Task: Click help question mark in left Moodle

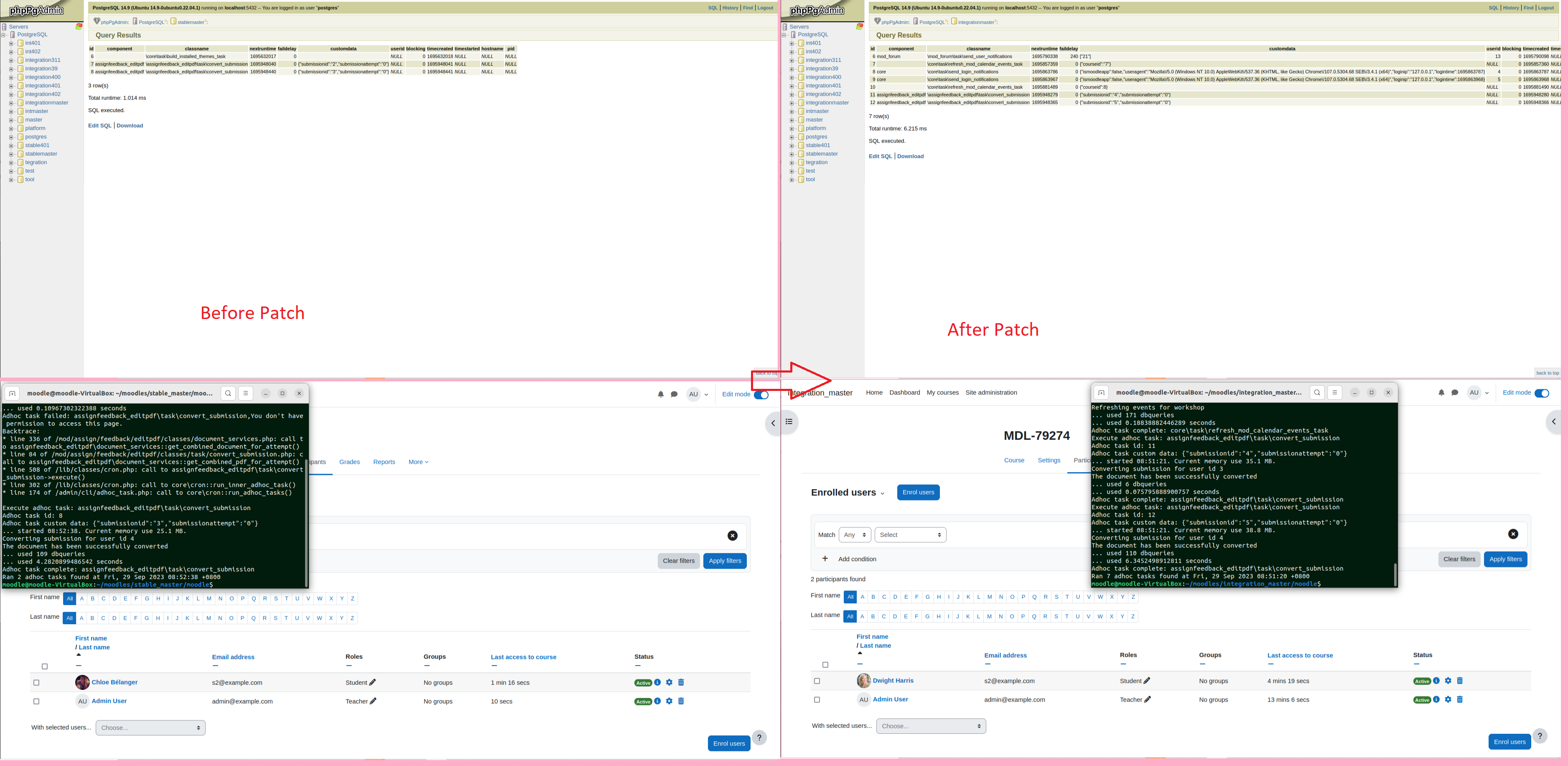Action: point(759,738)
